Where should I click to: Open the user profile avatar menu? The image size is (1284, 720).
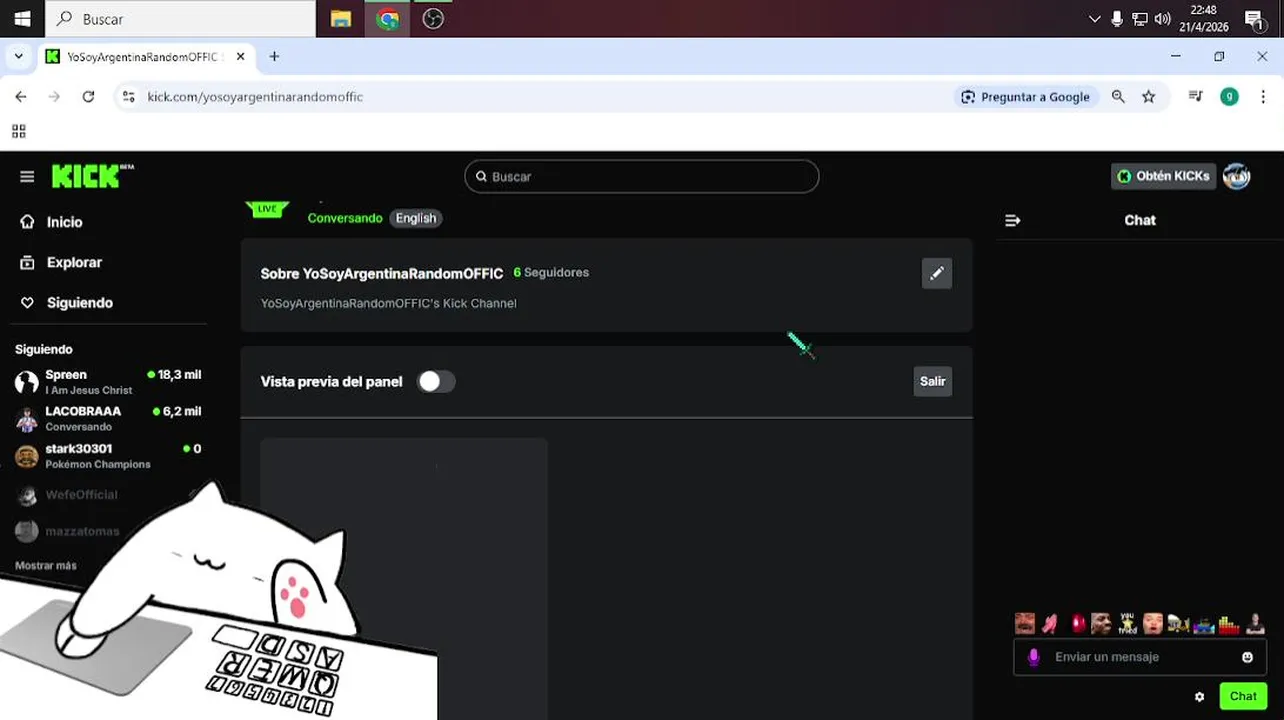coord(1237,176)
